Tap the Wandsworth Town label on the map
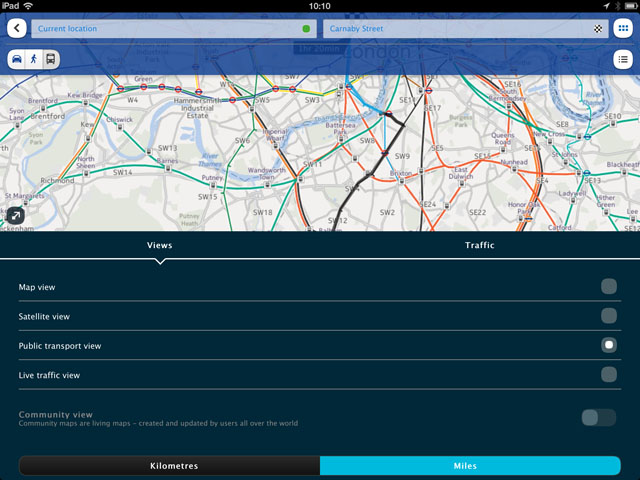Image resolution: width=640 pixels, height=480 pixels. [267, 173]
